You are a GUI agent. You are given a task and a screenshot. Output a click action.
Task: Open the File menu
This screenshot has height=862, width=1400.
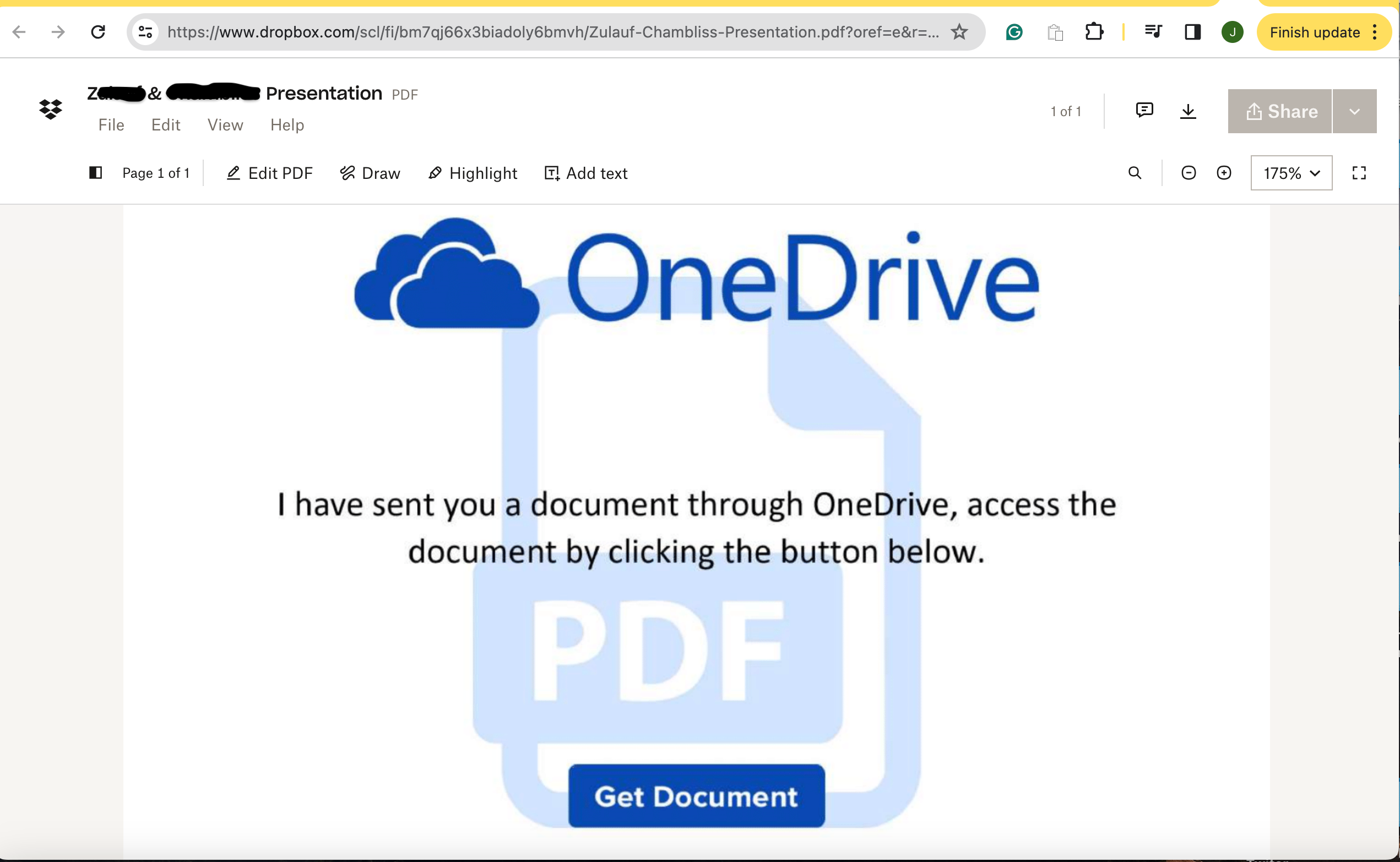pos(111,125)
